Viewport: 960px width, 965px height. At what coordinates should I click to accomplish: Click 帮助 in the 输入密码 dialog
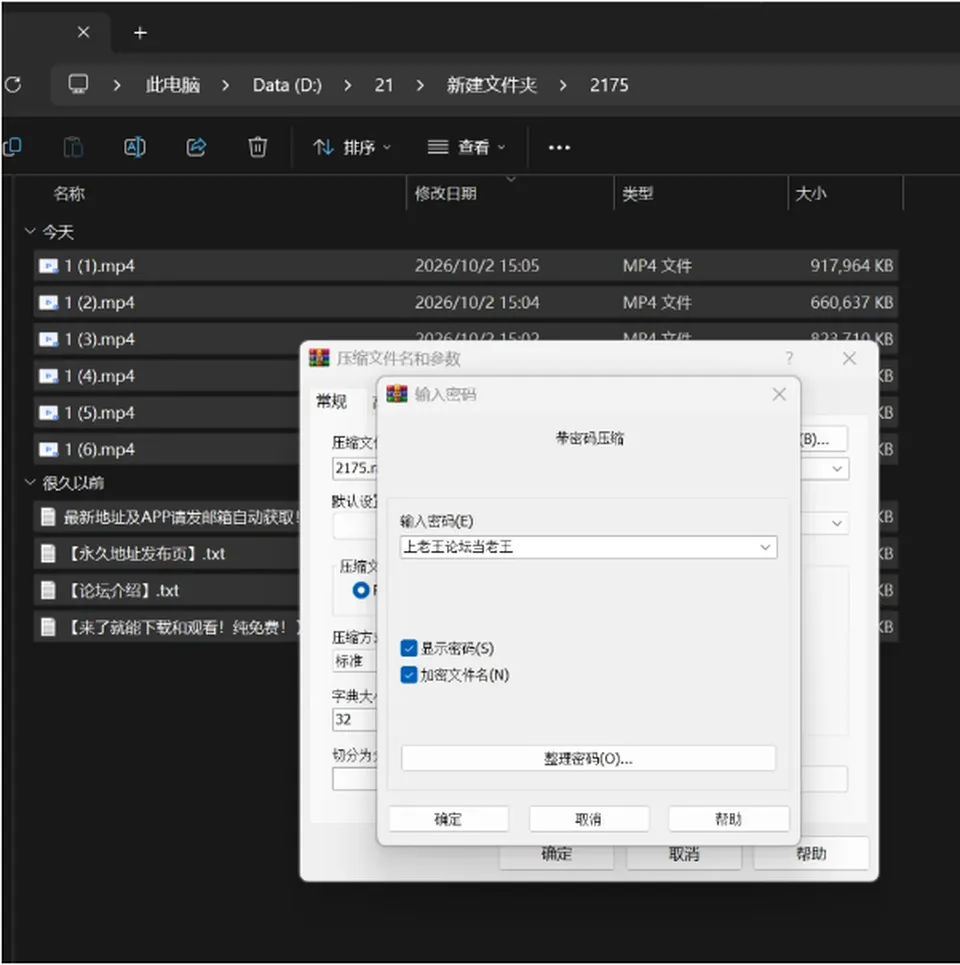point(729,819)
